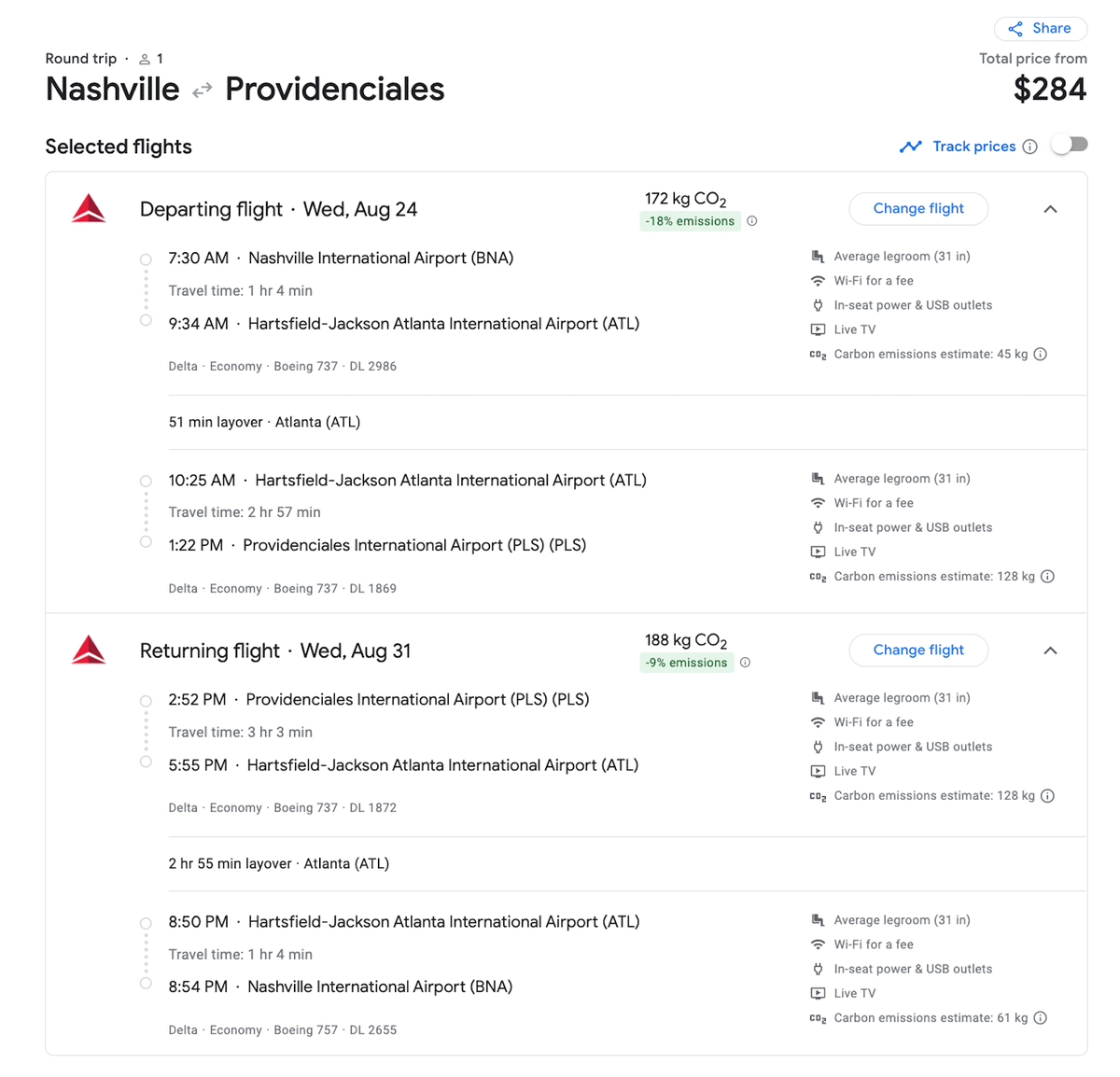The image size is (1120, 1077).
Task: Change the returning flight
Action: pos(917,650)
